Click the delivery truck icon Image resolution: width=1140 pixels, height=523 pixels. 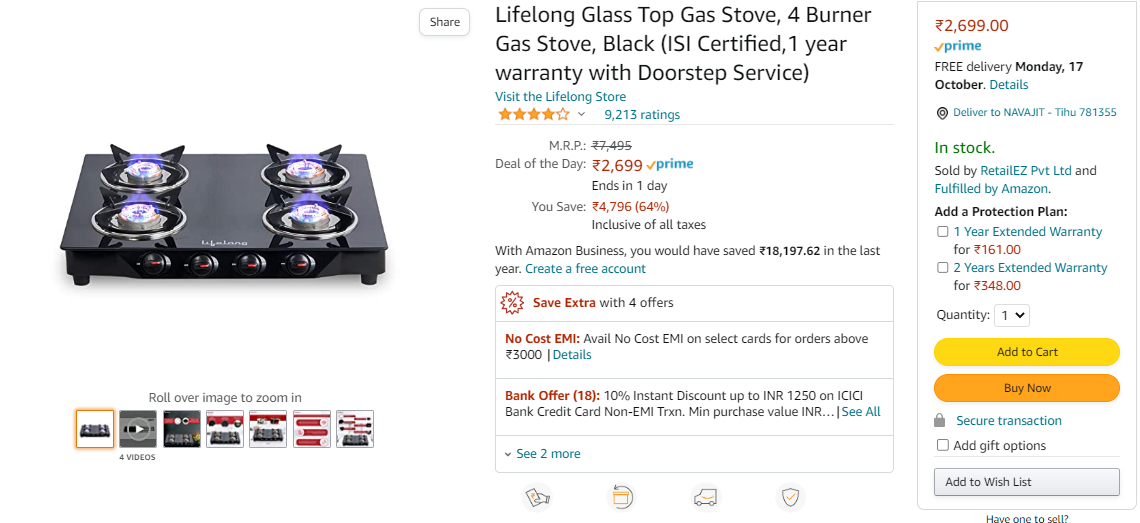point(706,497)
